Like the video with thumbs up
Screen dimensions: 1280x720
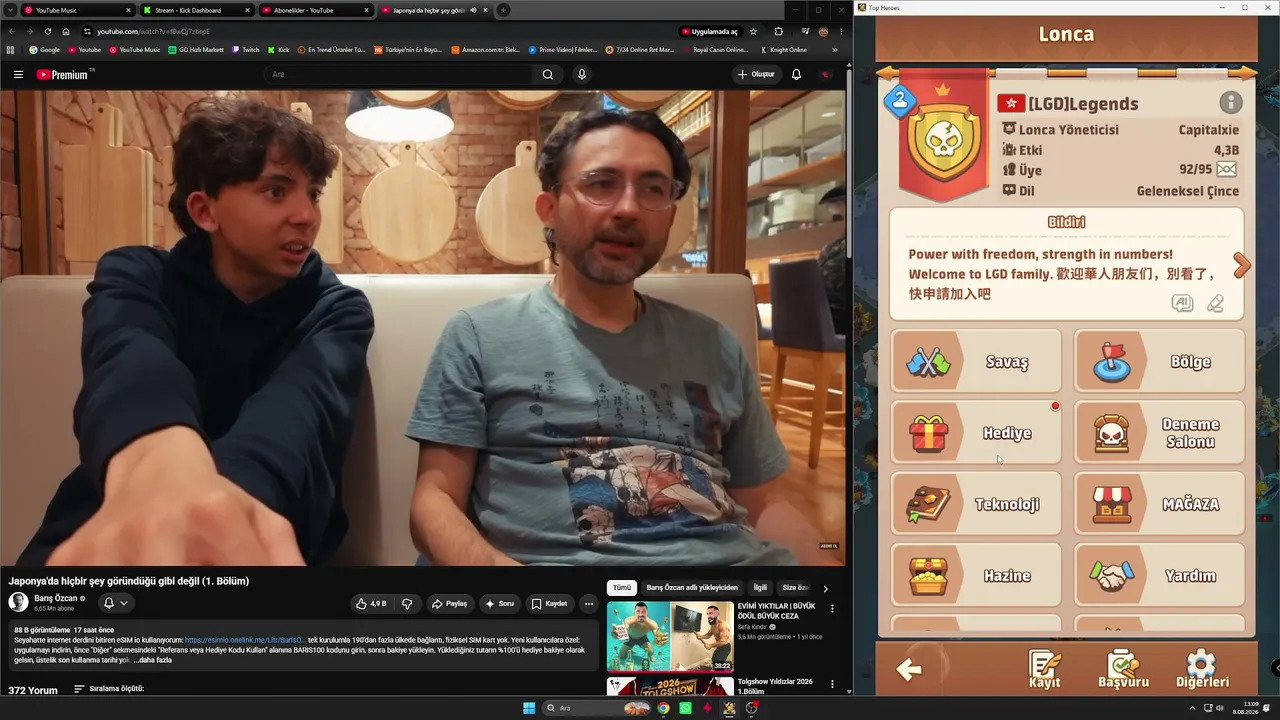[x=371, y=603]
